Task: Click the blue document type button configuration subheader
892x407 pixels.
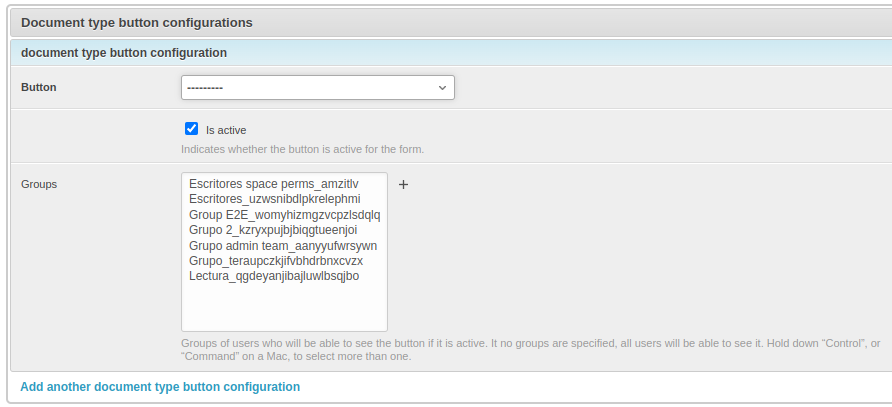Action: [x=124, y=53]
